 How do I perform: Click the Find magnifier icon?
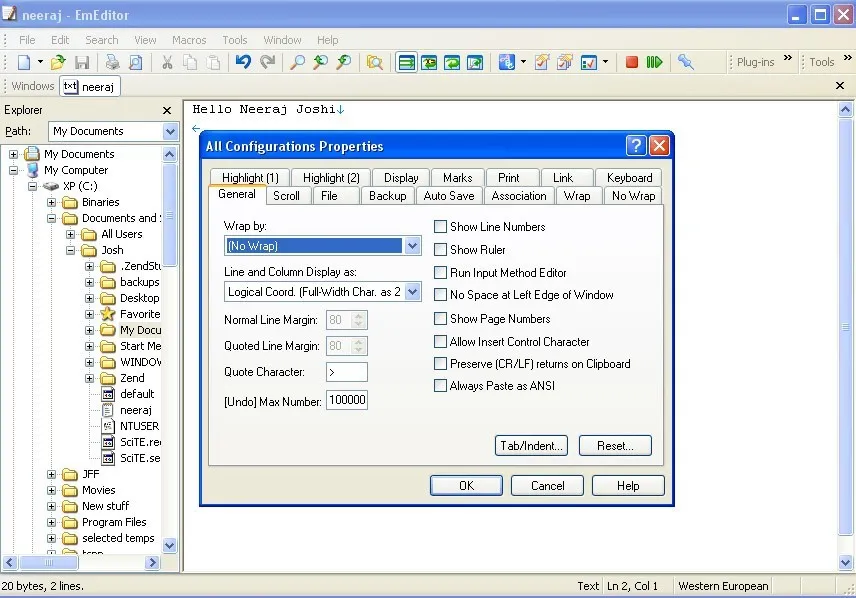pos(298,62)
